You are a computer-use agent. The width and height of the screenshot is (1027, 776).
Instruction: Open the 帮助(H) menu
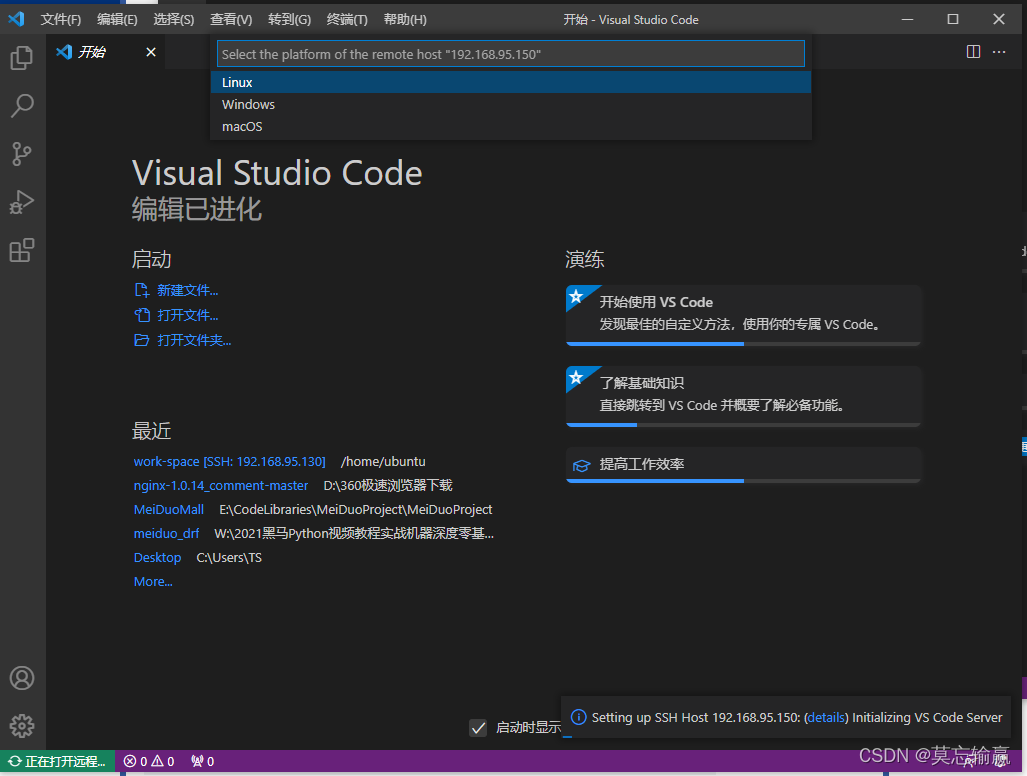click(405, 20)
